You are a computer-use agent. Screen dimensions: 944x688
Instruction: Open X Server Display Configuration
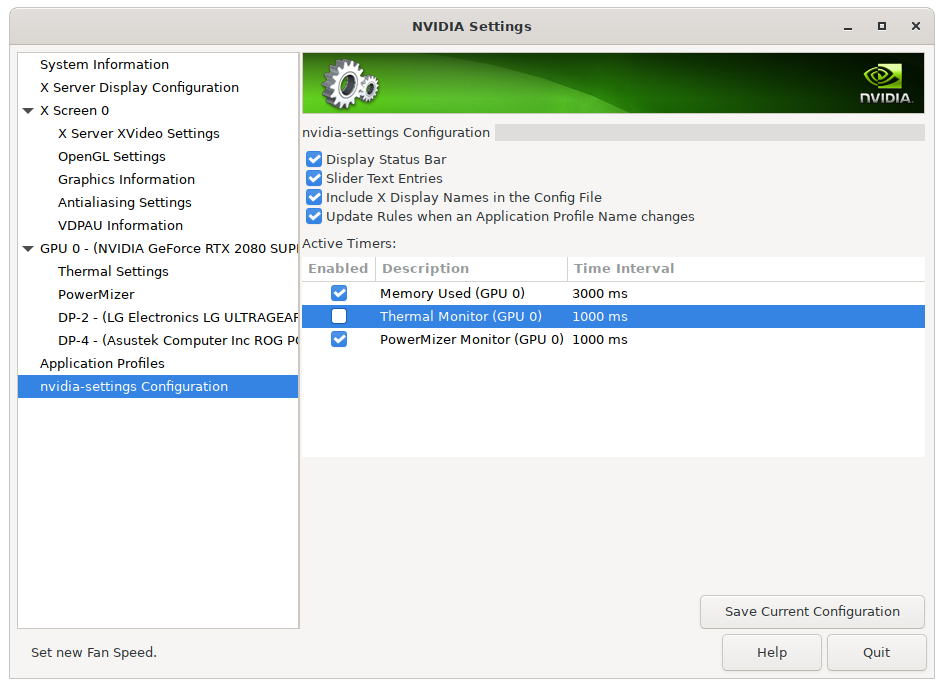pyautogui.click(x=139, y=87)
